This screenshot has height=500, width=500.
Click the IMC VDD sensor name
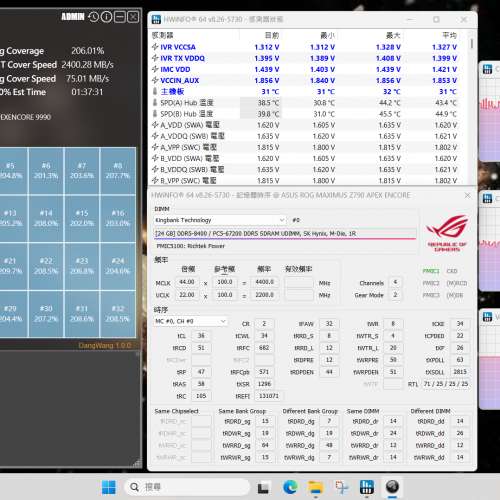point(175,69)
